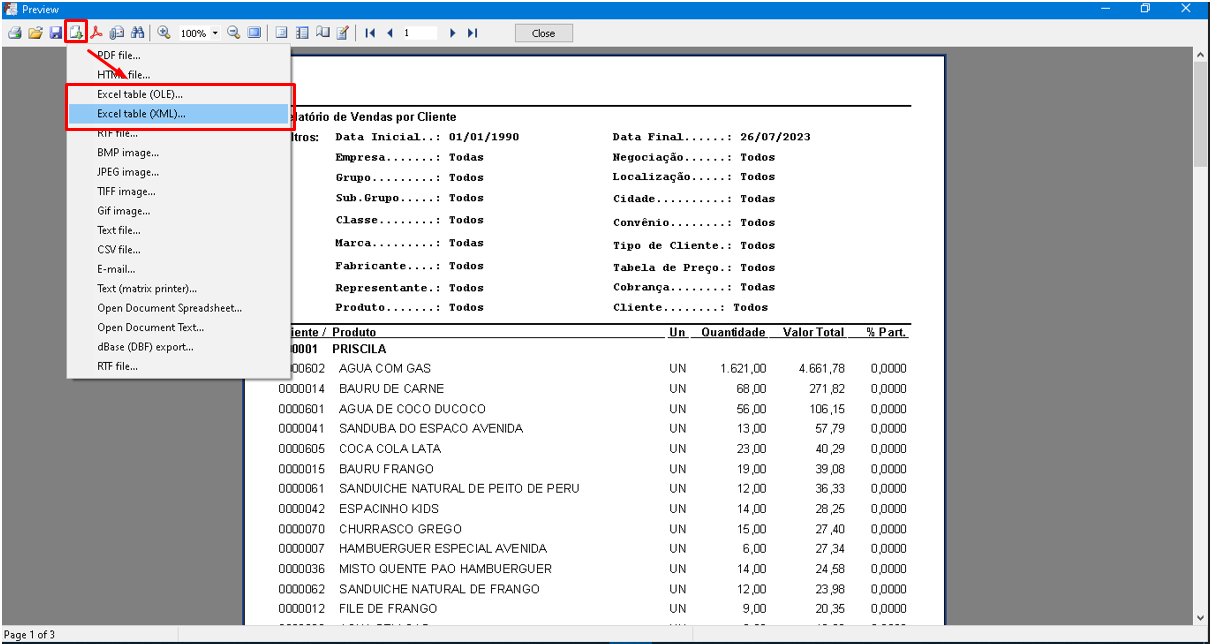1214x644 pixels.
Task: Click the Close preview button
Action: pos(543,33)
